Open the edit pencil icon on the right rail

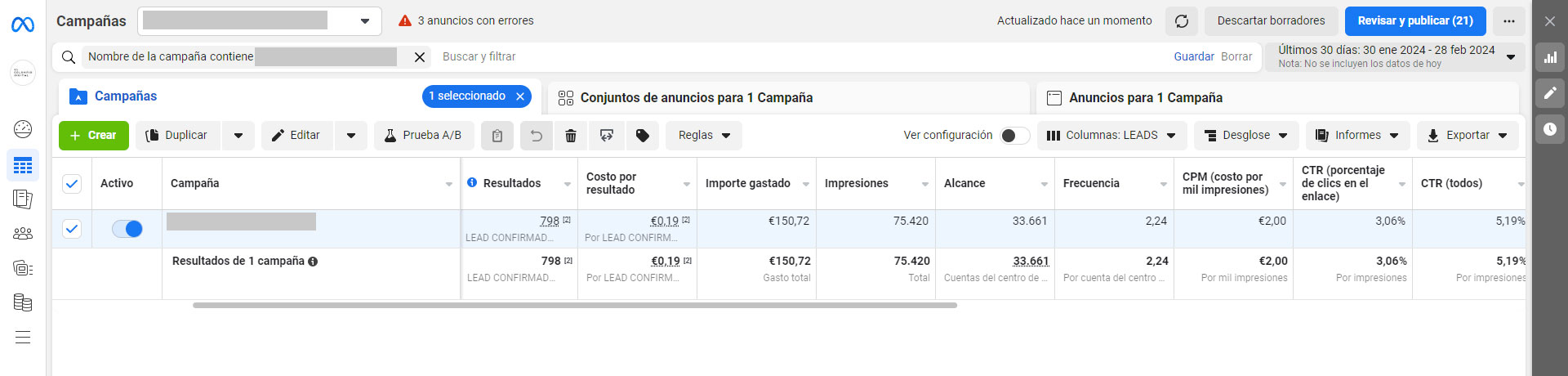[1550, 93]
